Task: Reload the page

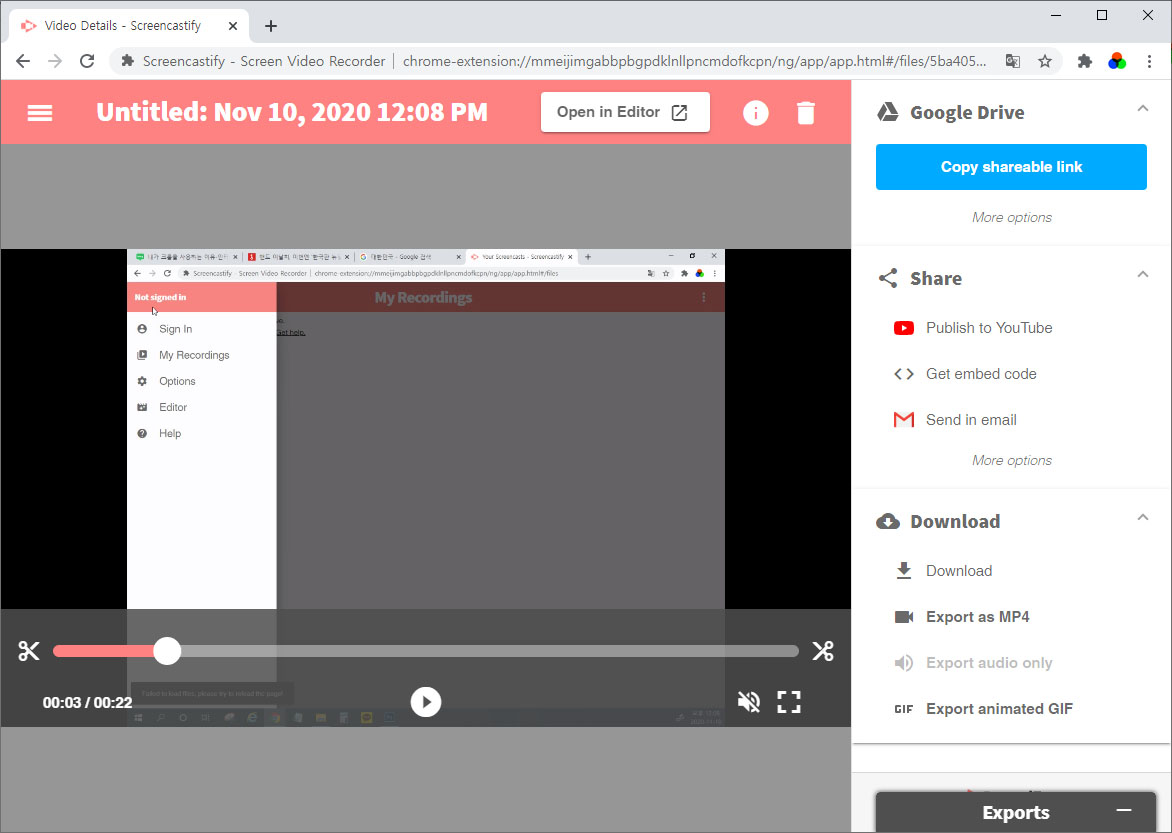Action: [87, 61]
